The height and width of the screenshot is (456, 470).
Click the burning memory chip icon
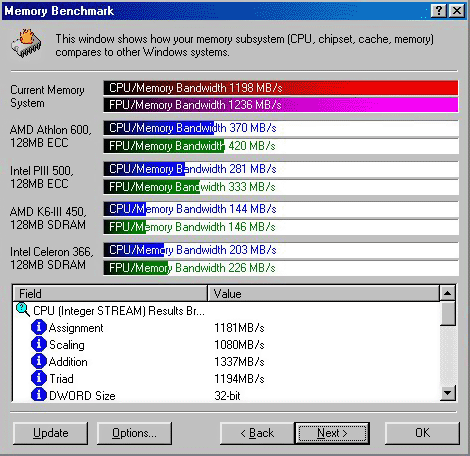click(26, 43)
